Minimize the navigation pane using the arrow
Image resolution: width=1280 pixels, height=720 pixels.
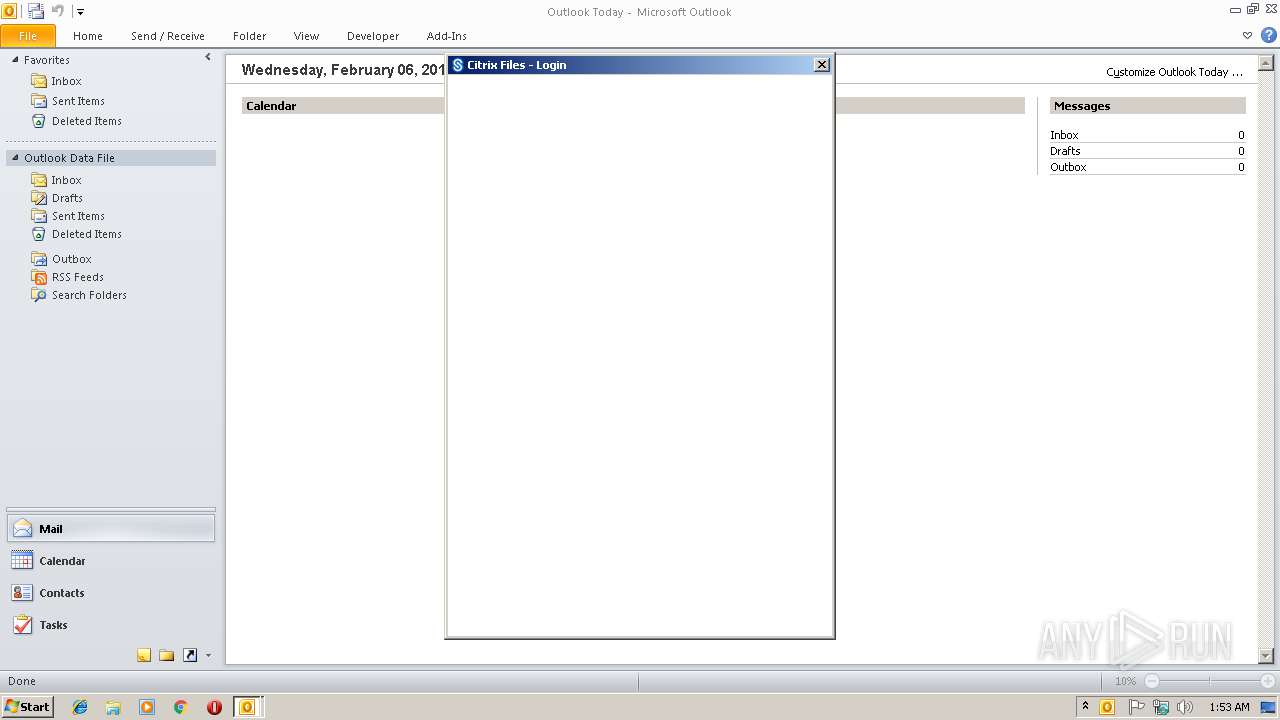208,58
